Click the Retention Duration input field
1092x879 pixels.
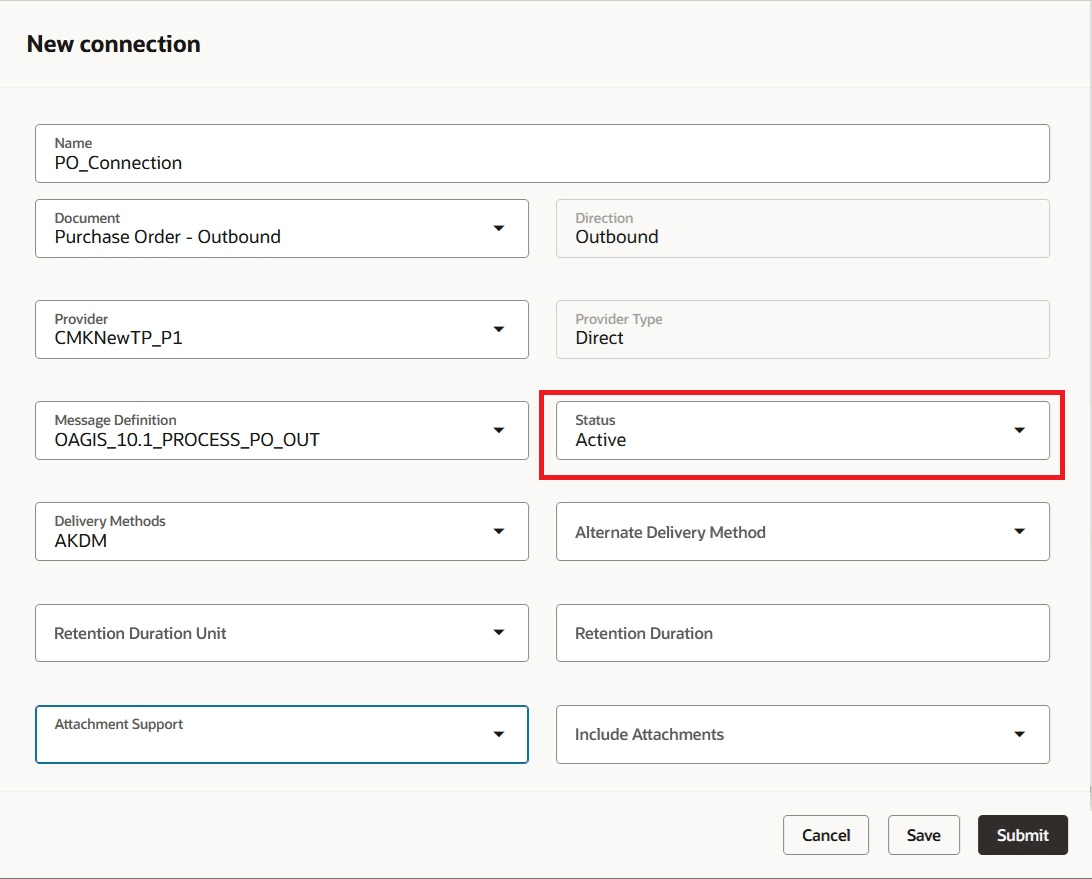802,633
